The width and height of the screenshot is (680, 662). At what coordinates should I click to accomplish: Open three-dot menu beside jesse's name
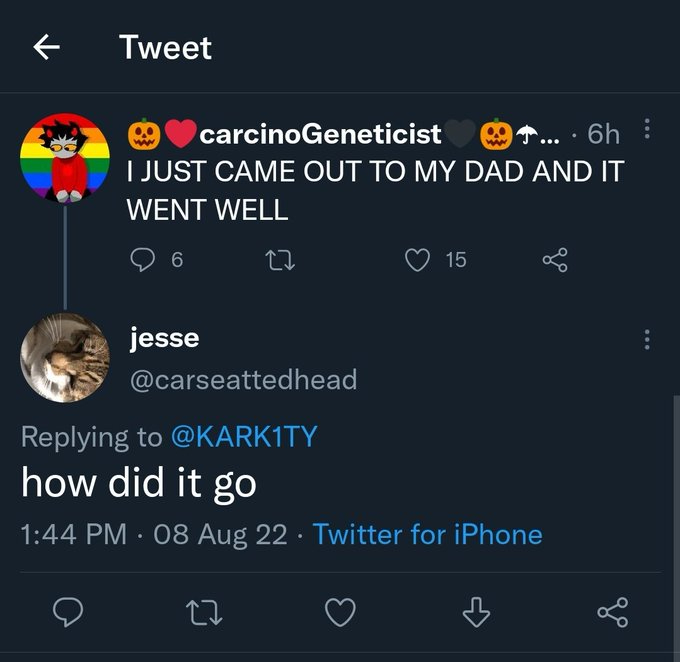point(647,341)
